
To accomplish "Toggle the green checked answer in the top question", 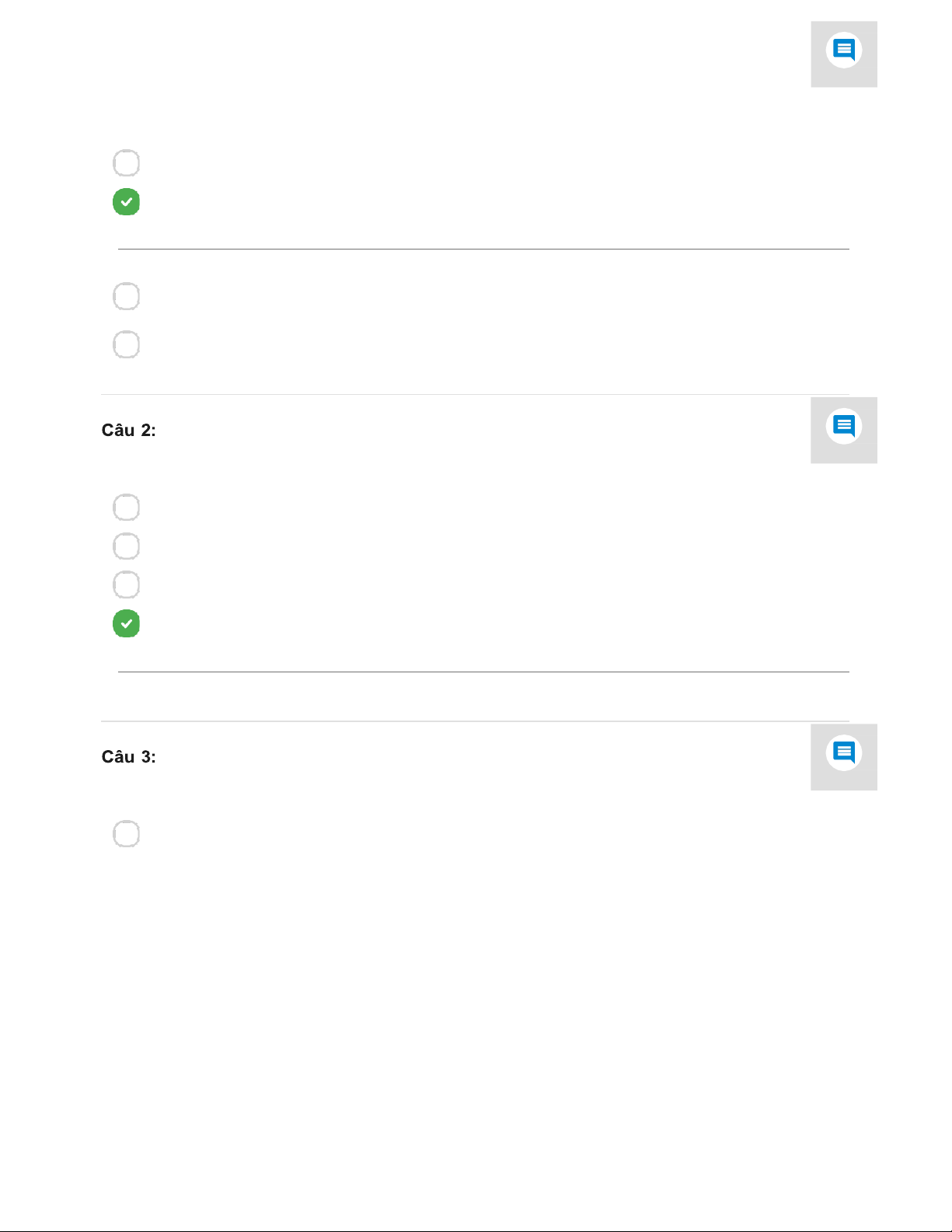I will click(x=126, y=202).
